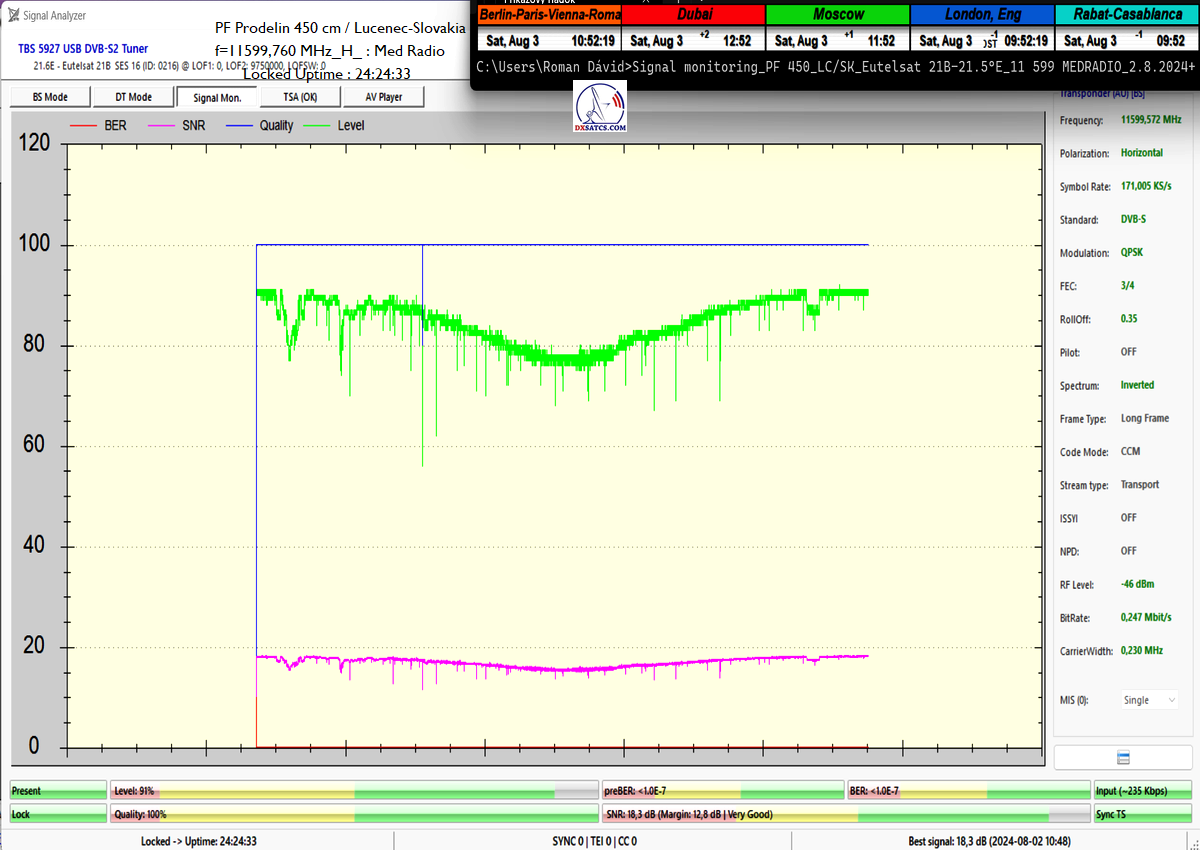
Task: Click the Input (~235 Kbps) indicator
Action: coord(1142,791)
